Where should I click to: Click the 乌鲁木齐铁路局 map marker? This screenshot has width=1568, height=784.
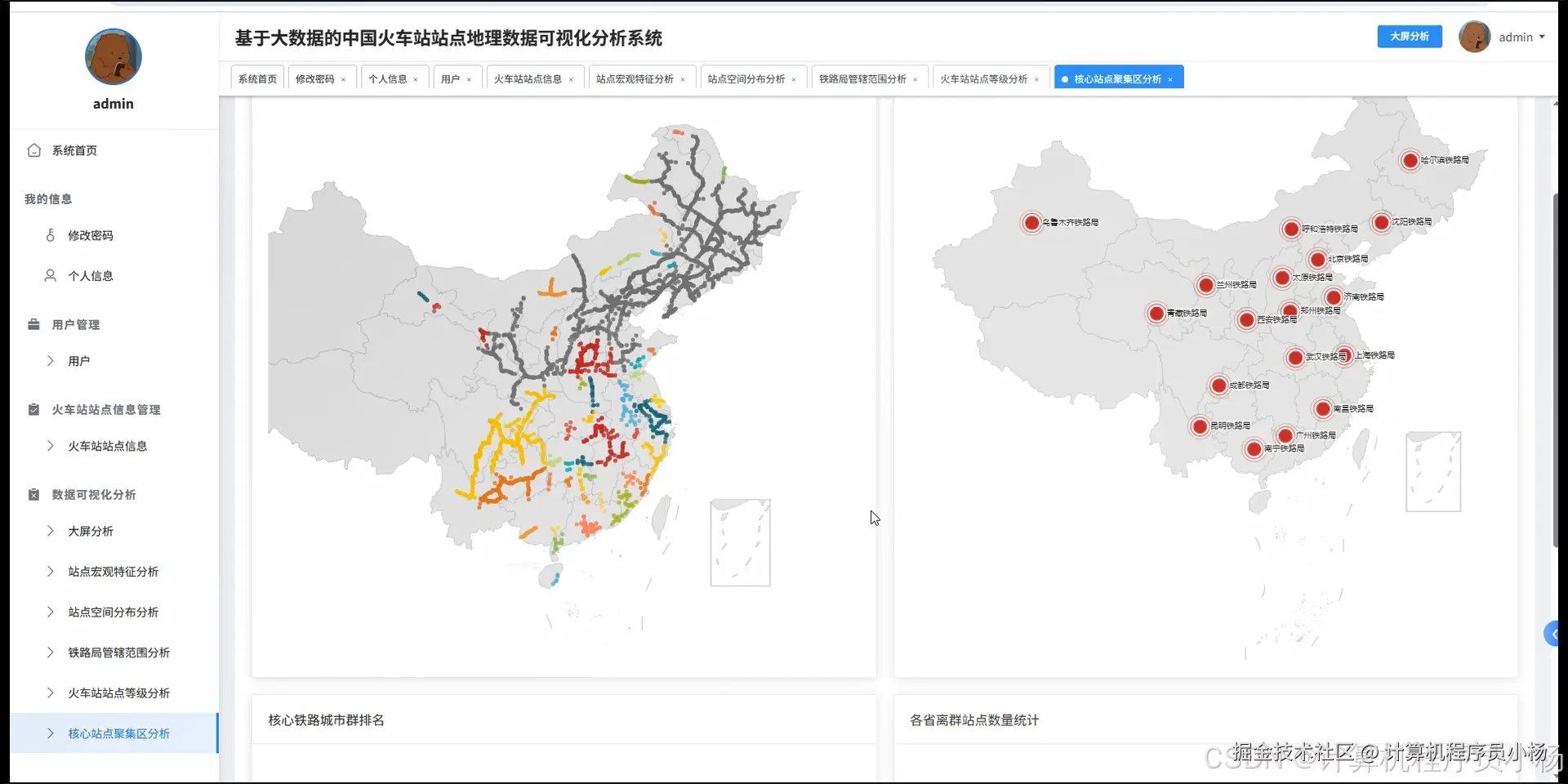click(1031, 222)
